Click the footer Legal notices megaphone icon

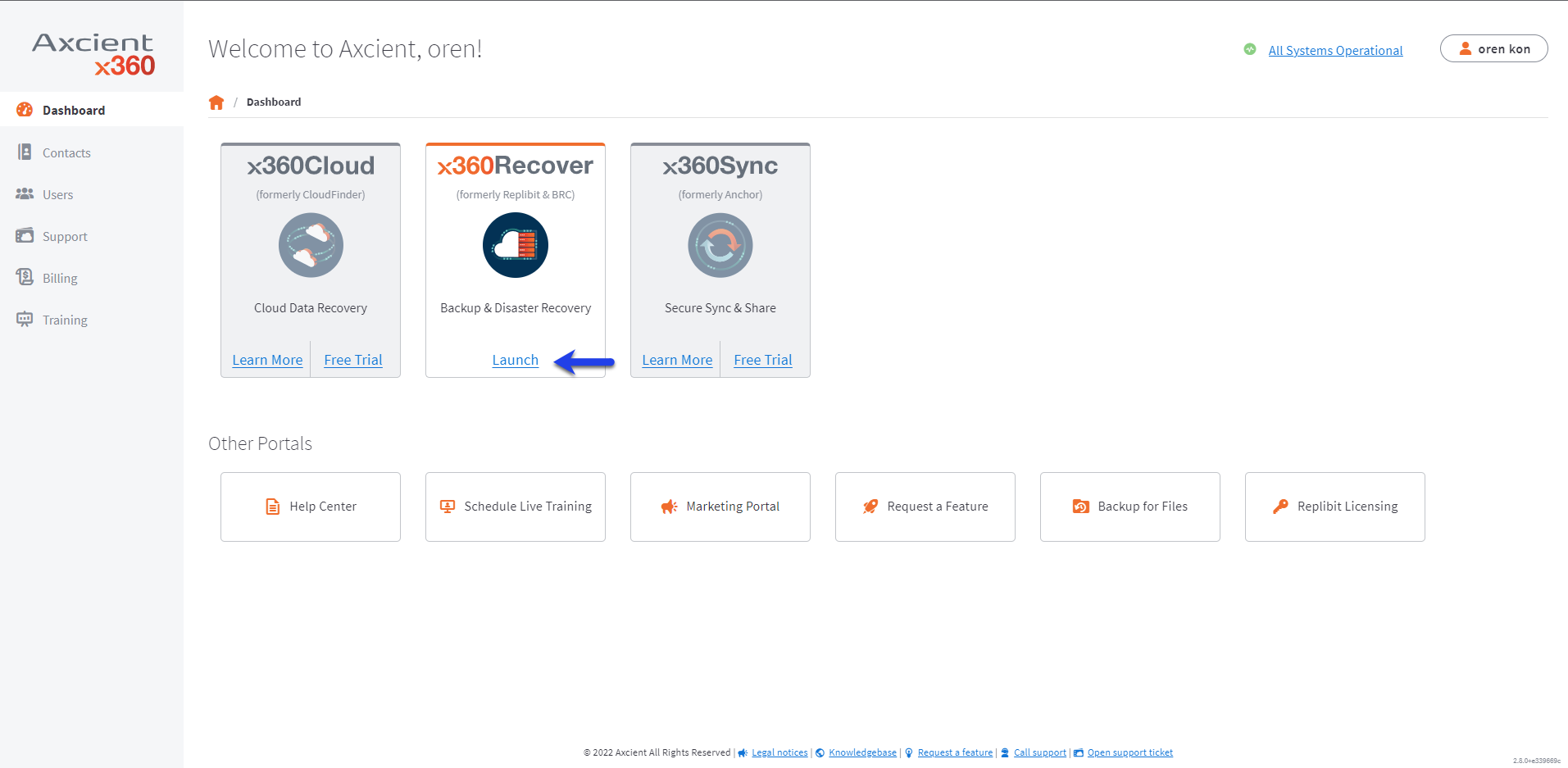743,753
